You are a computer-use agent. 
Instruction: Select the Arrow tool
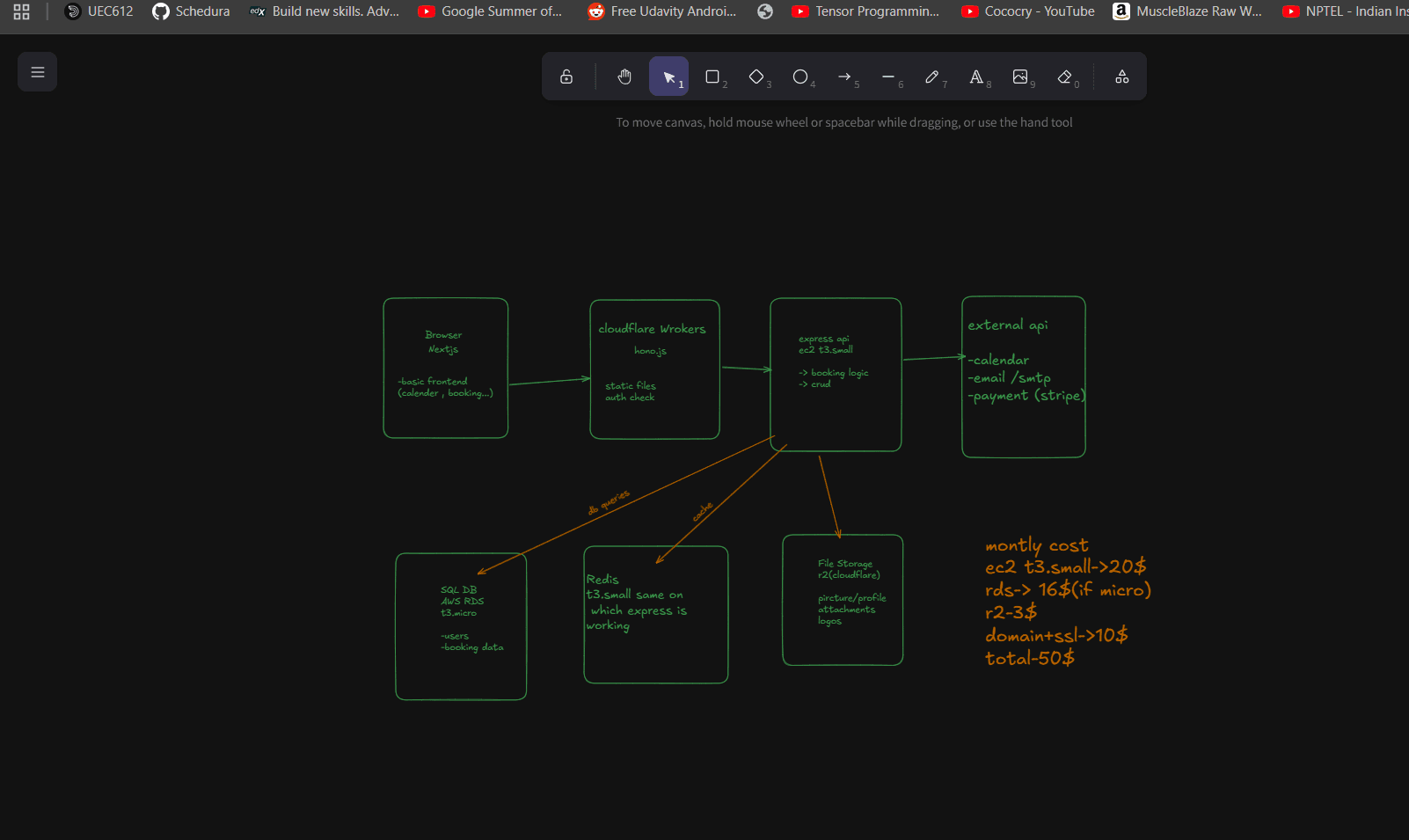(x=846, y=77)
